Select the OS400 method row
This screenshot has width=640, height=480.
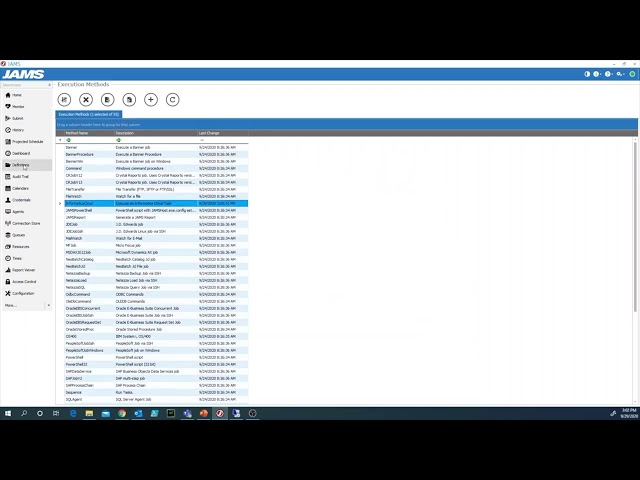tap(156, 336)
